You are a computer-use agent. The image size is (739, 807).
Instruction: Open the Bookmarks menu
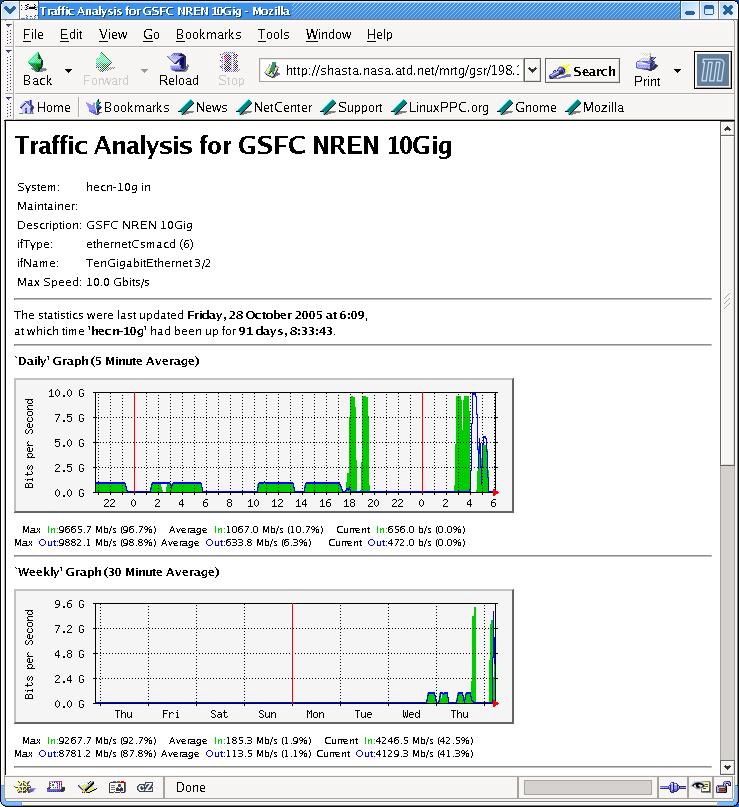coord(208,34)
